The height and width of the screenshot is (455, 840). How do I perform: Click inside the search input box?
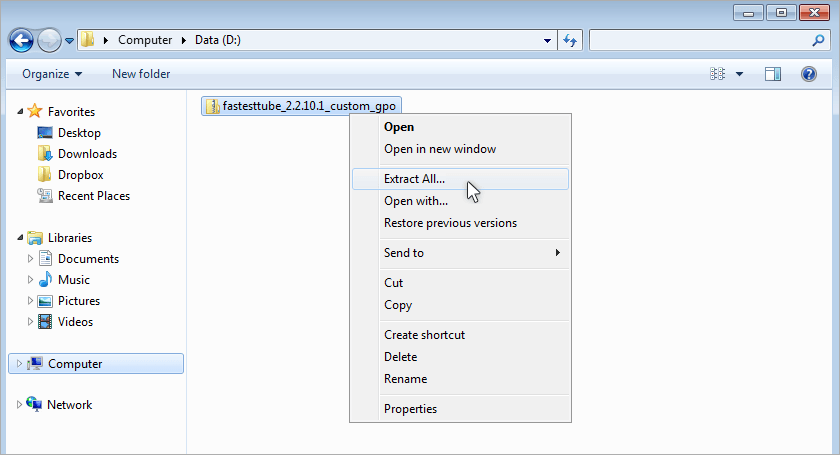(698, 40)
